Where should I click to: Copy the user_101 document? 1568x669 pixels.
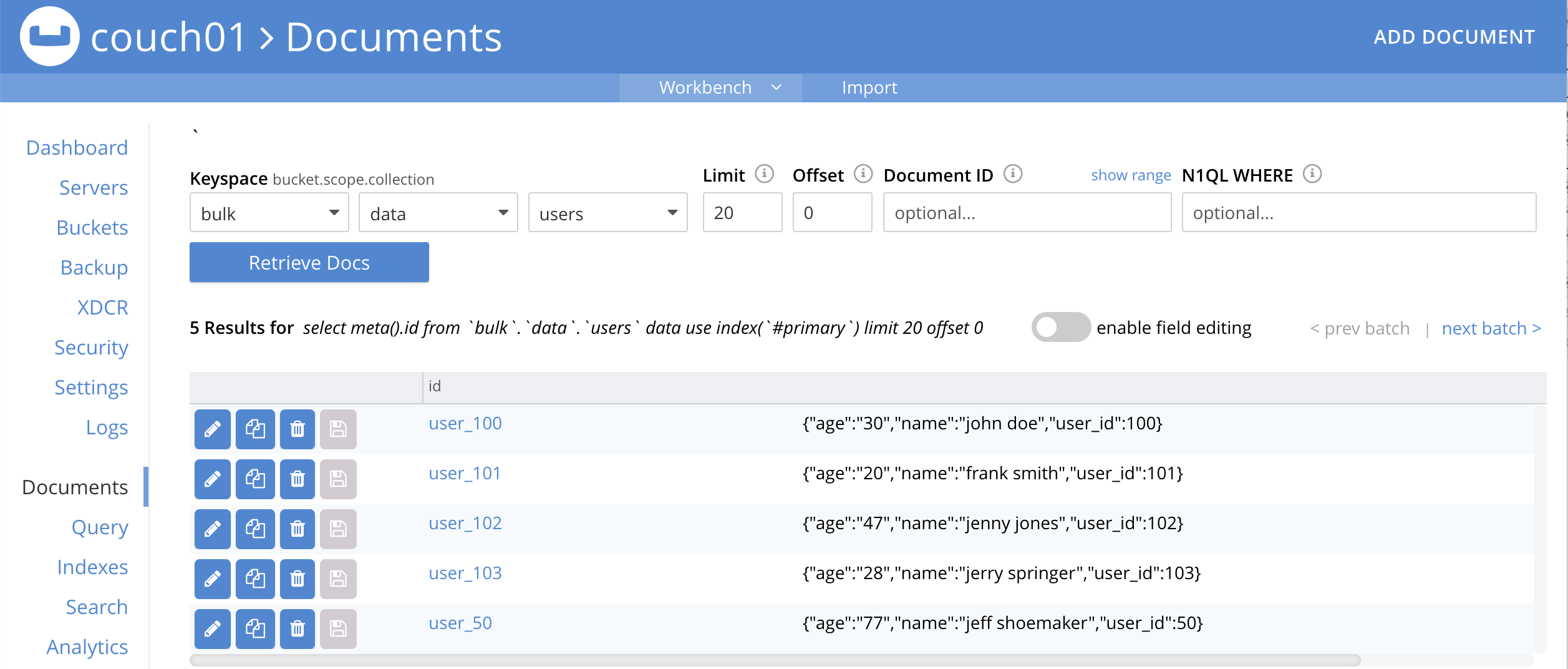point(255,479)
